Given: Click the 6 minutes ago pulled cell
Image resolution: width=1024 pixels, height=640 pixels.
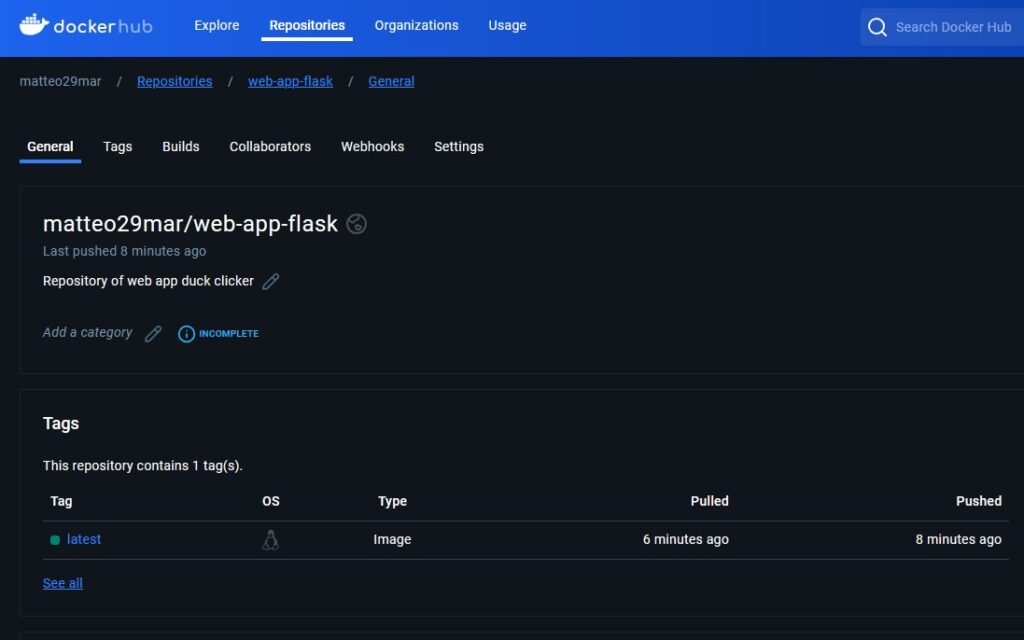Looking at the screenshot, I should tap(686, 539).
